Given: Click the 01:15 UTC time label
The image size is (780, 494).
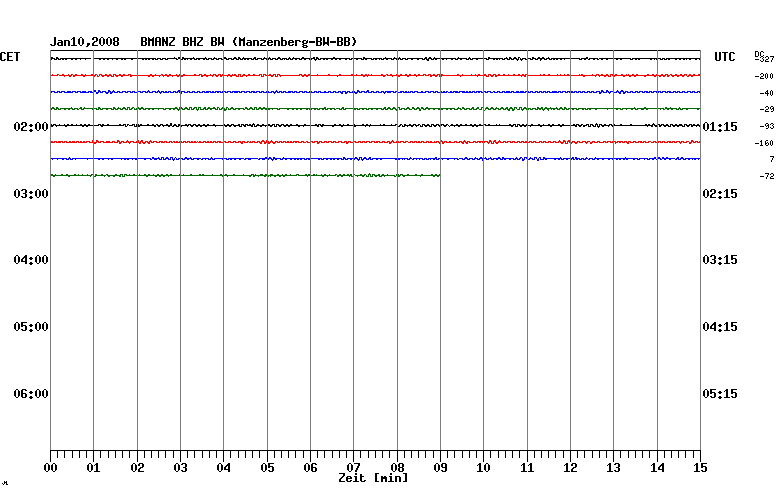Looking at the screenshot, I should [720, 127].
